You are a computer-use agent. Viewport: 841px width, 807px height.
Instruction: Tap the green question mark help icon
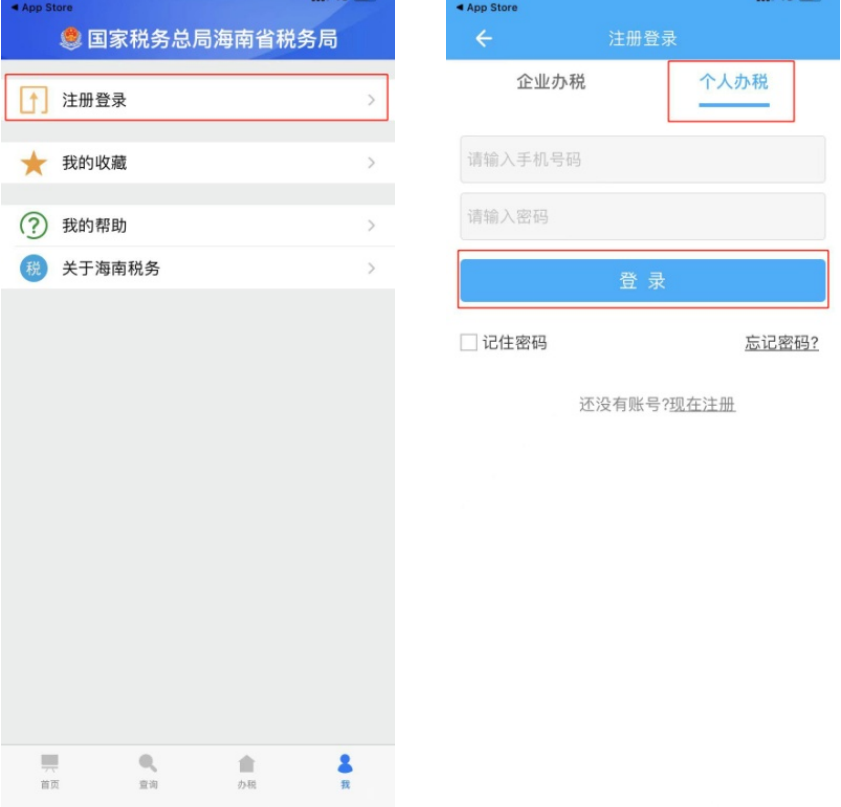pyautogui.click(x=34, y=226)
